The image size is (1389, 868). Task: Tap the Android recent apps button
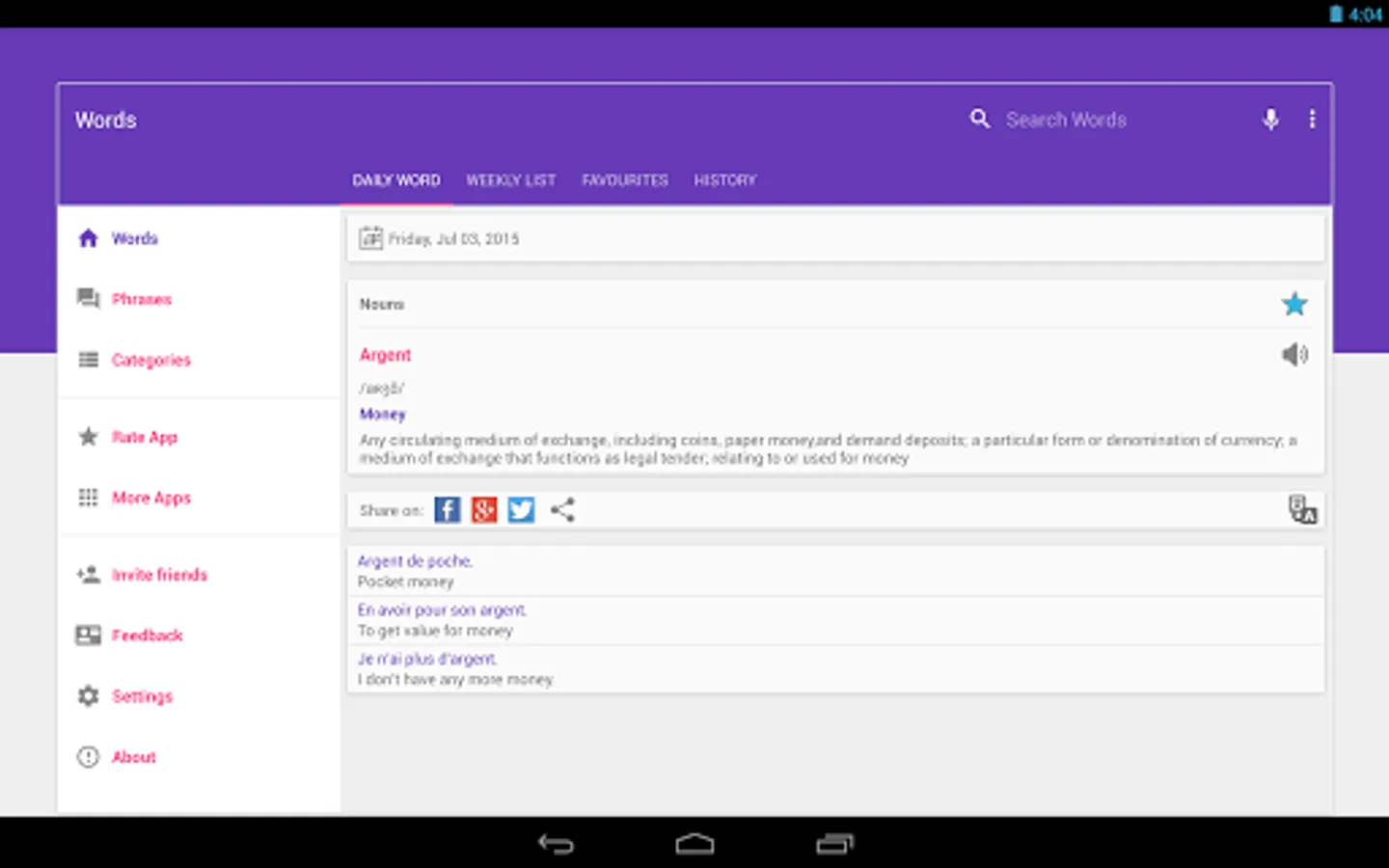click(834, 844)
